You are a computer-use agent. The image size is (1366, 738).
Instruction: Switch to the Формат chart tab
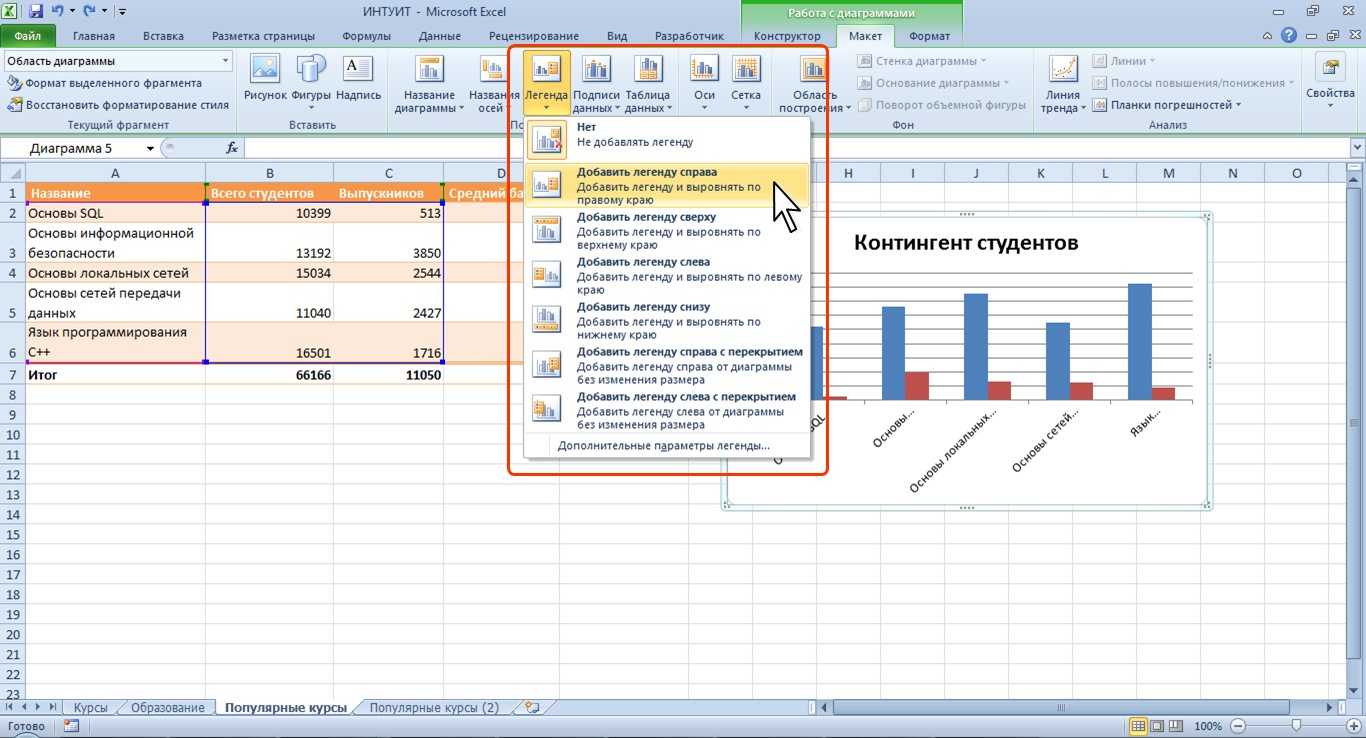930,36
